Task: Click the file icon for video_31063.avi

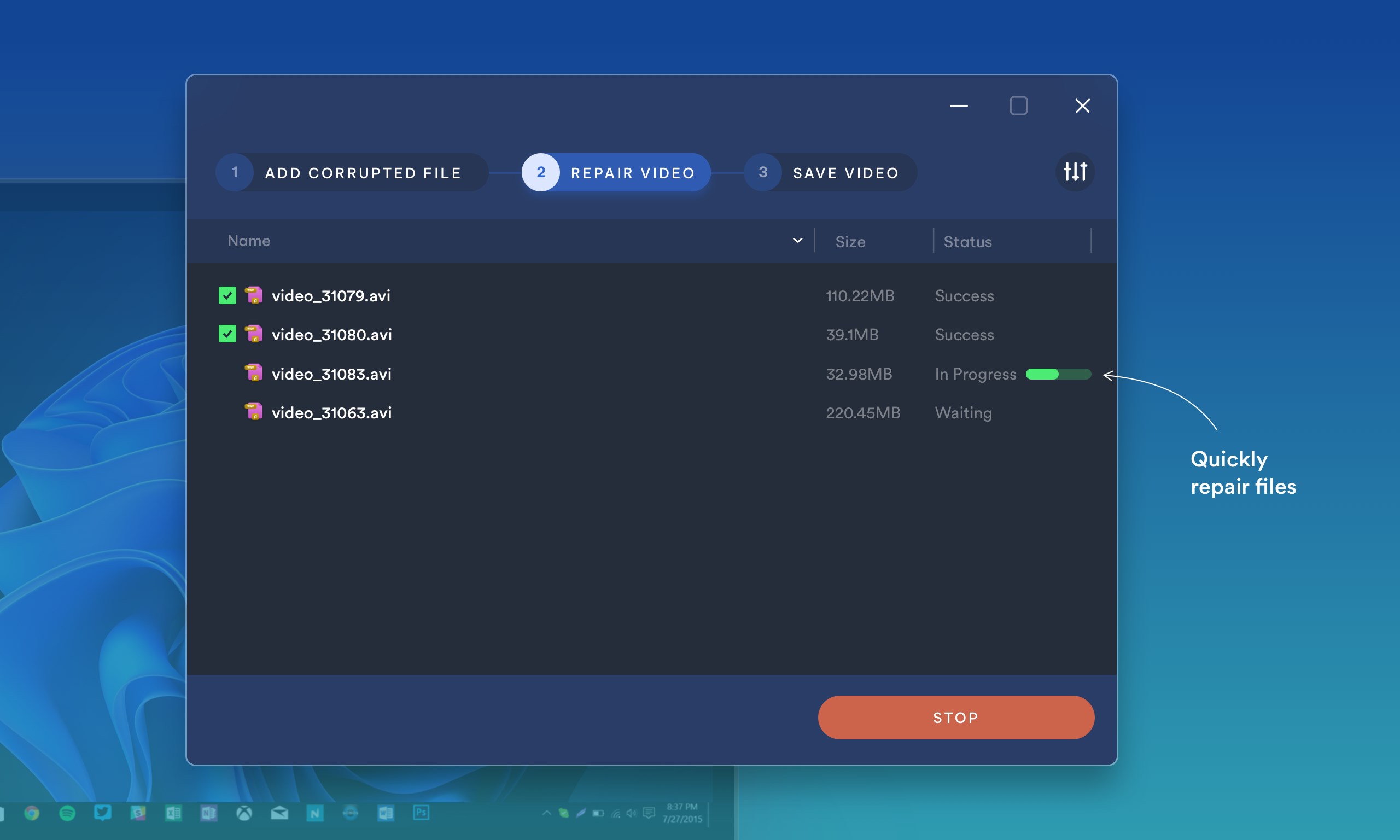Action: 254,411
